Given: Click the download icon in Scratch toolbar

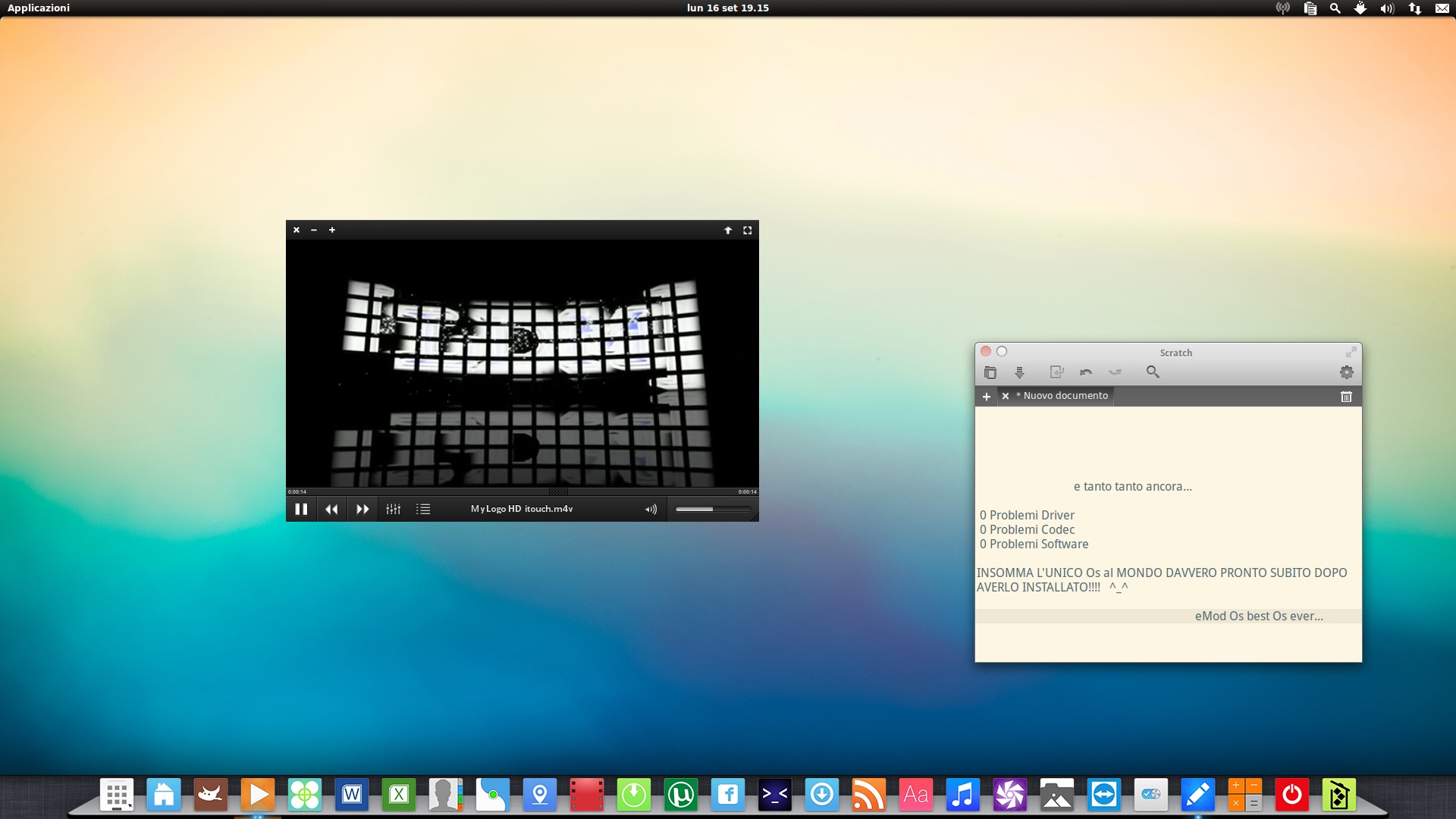Looking at the screenshot, I should coord(1021,371).
